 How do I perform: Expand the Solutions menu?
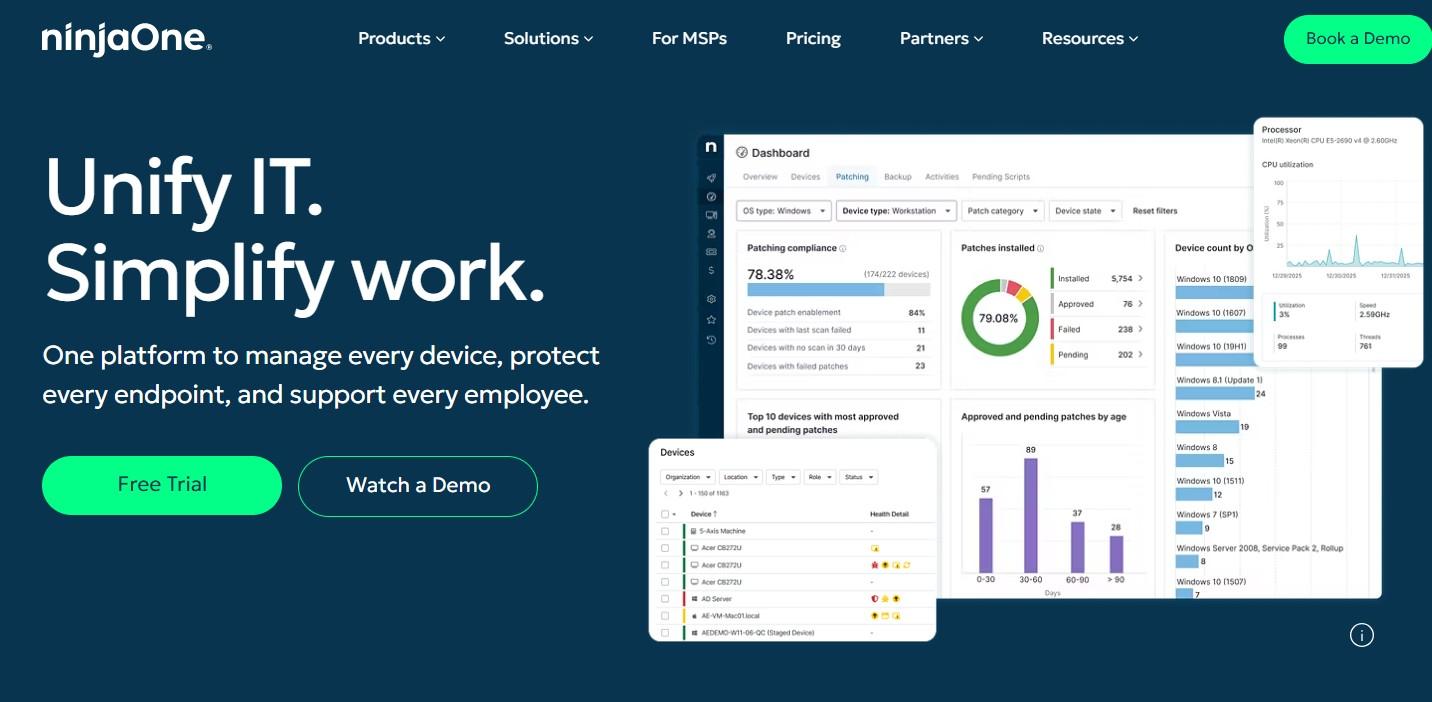coord(549,39)
